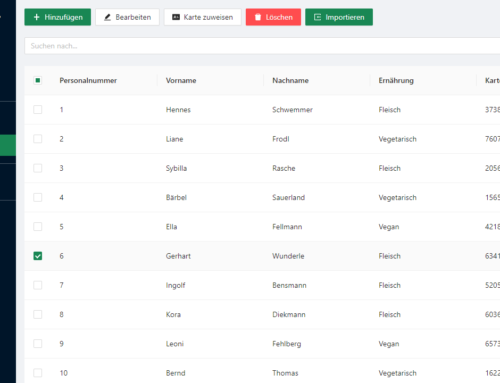Sort by the Personalnummer column header
This screenshot has height=383, width=500.
point(88,80)
